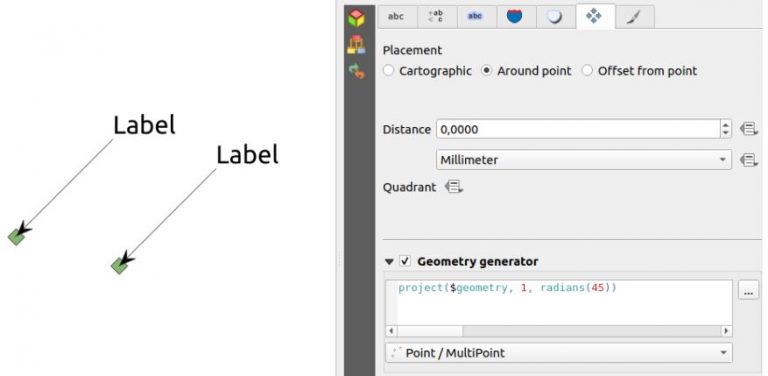Toggle the Geometry generator checkbox
Screen dimensions: 768x376
pos(405,261)
